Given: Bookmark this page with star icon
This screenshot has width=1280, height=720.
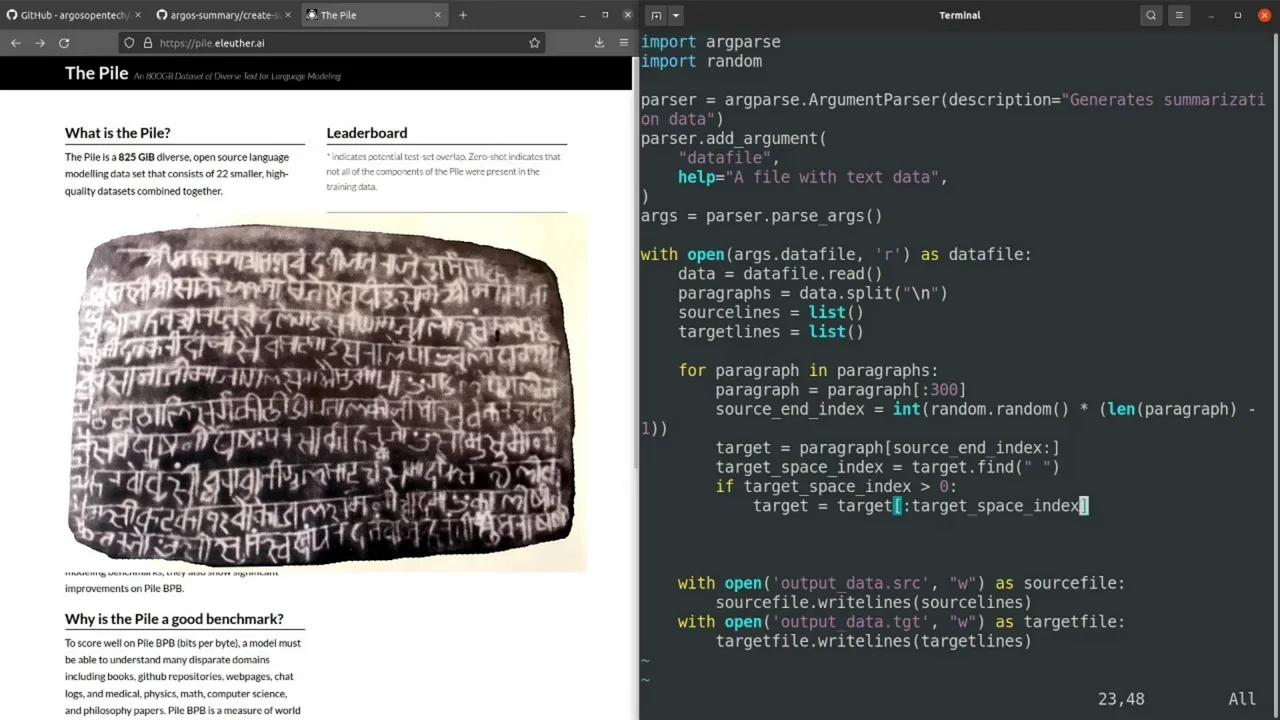Looking at the screenshot, I should click(x=534, y=43).
